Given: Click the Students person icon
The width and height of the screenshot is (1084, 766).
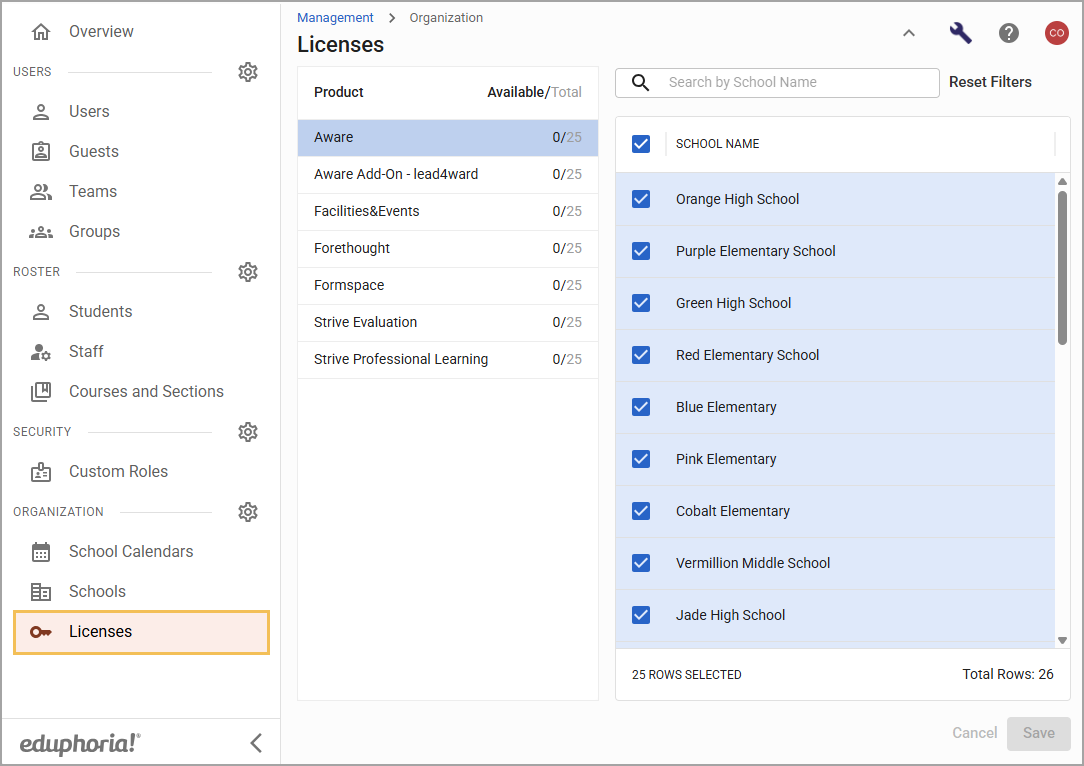Looking at the screenshot, I should [41, 312].
